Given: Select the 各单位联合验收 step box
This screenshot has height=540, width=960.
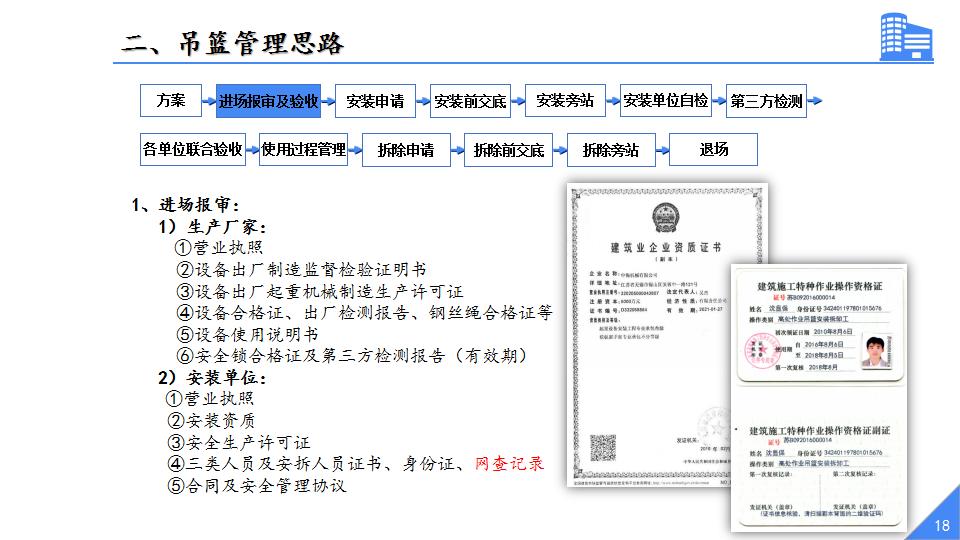Looking at the screenshot, I should pos(193,150).
